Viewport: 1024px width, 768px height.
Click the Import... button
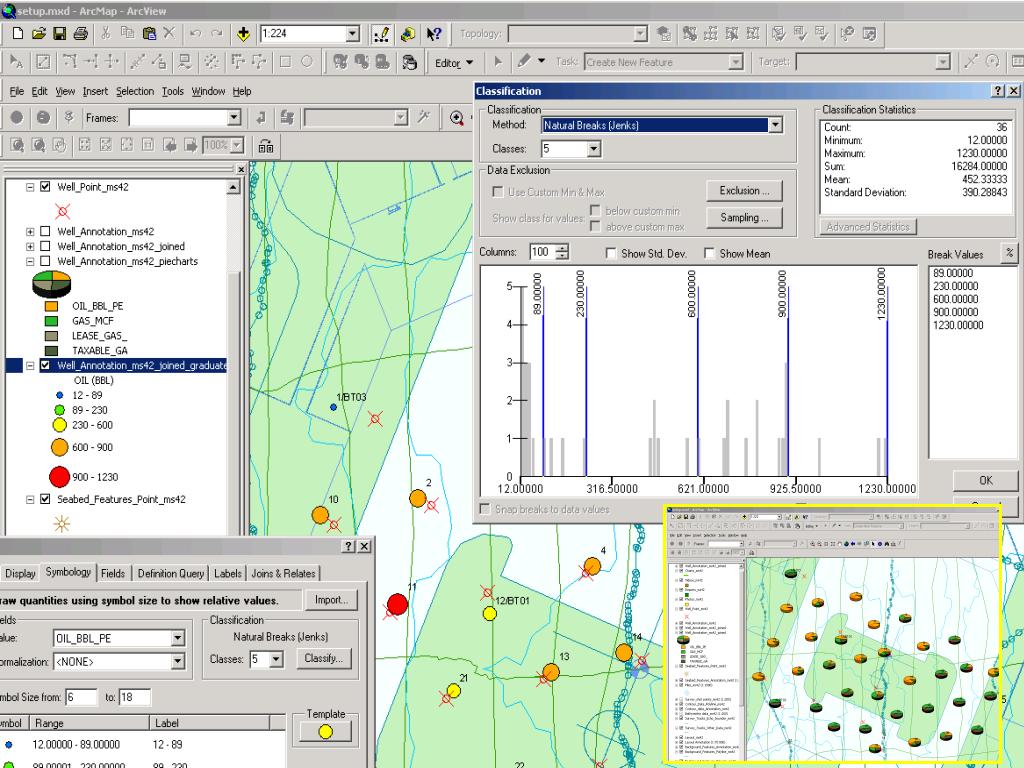331,600
